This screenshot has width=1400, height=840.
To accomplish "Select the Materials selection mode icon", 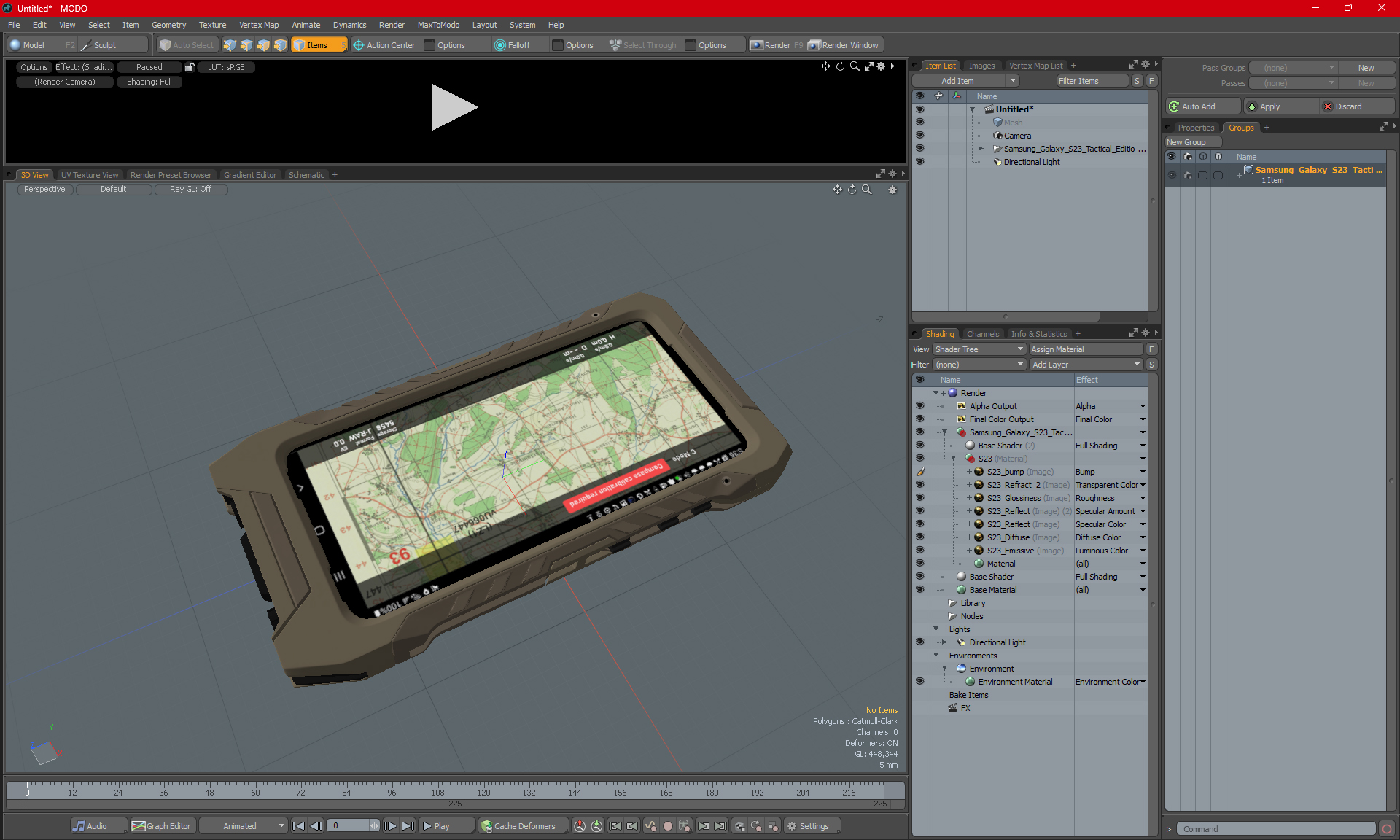I will click(x=280, y=45).
